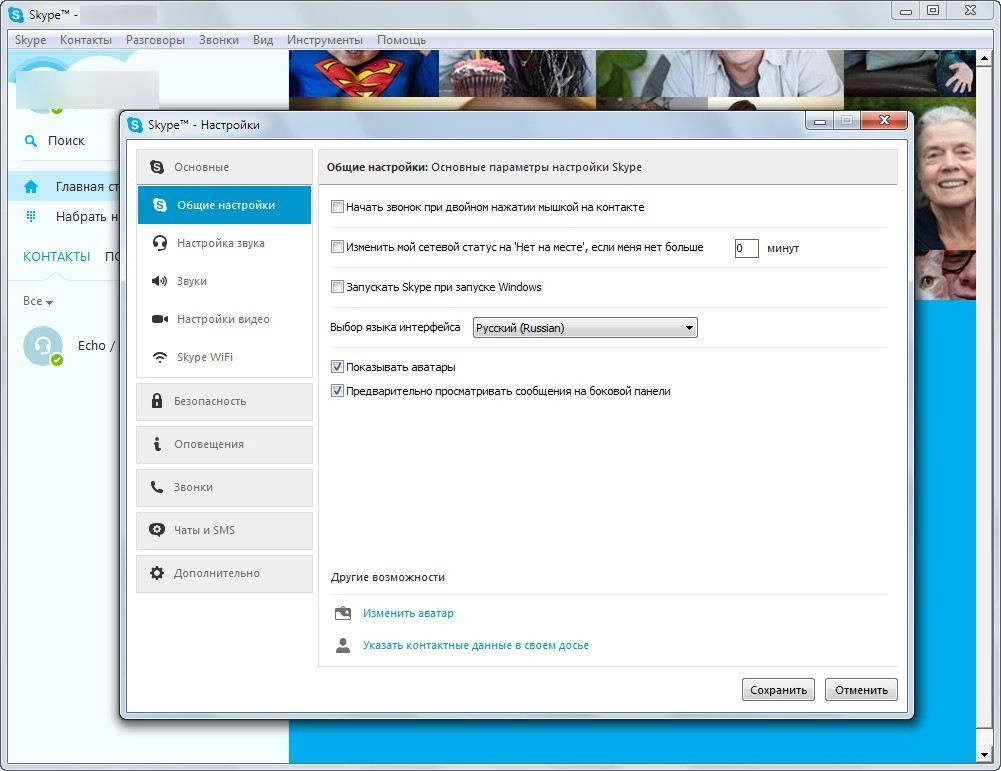Click the cupcake photo thumbnail
Image resolution: width=1001 pixels, height=771 pixels.
[x=517, y=73]
